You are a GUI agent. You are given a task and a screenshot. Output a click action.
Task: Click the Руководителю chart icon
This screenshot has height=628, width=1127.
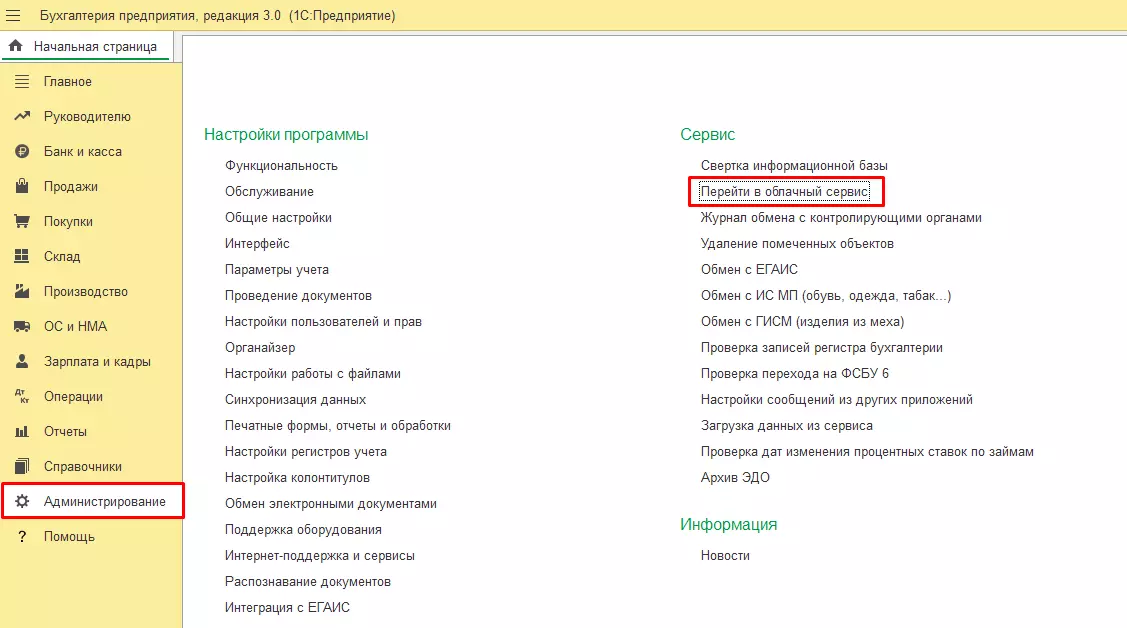[22, 117]
